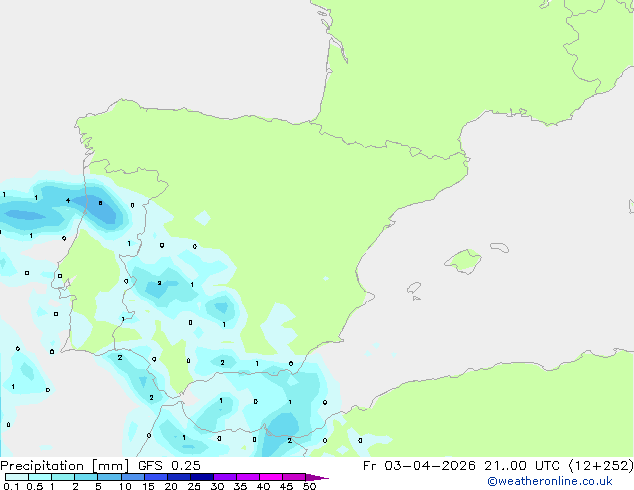Click the '(12+252)' forecast offset text

(x=601, y=466)
